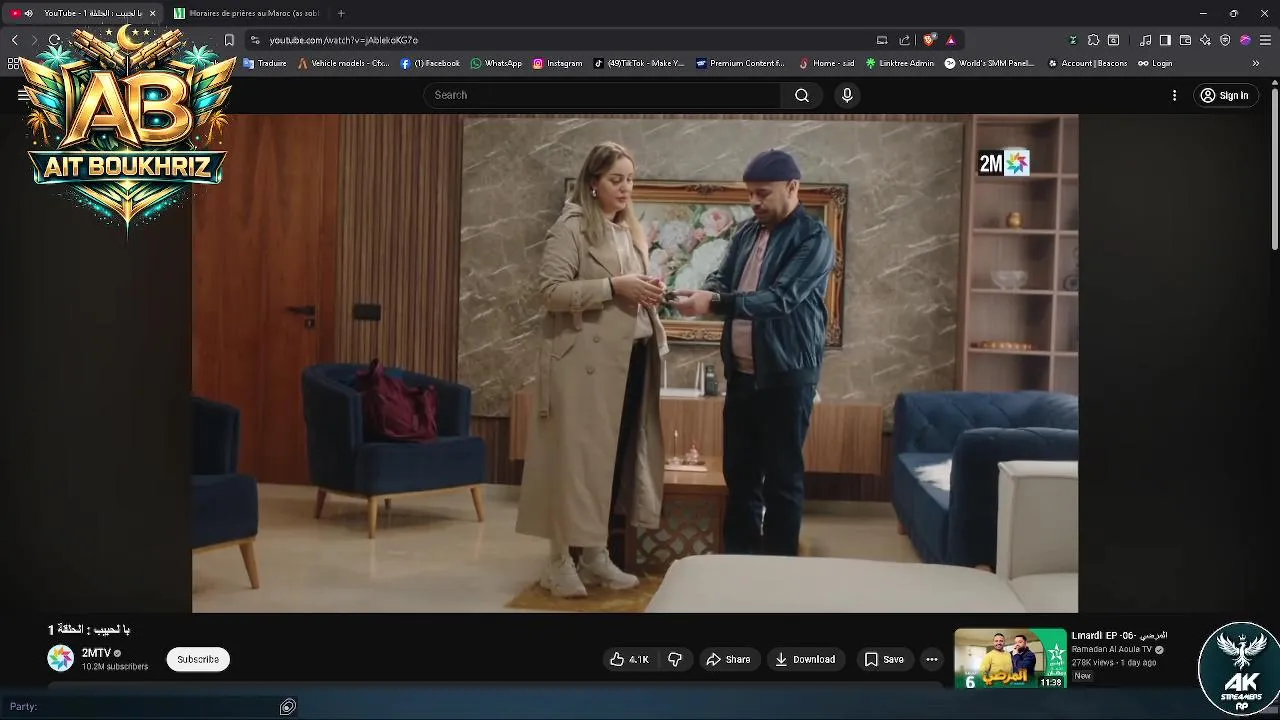Open the extensions puzzle-piece icon
The height and width of the screenshot is (720, 1280).
pos(1093,40)
